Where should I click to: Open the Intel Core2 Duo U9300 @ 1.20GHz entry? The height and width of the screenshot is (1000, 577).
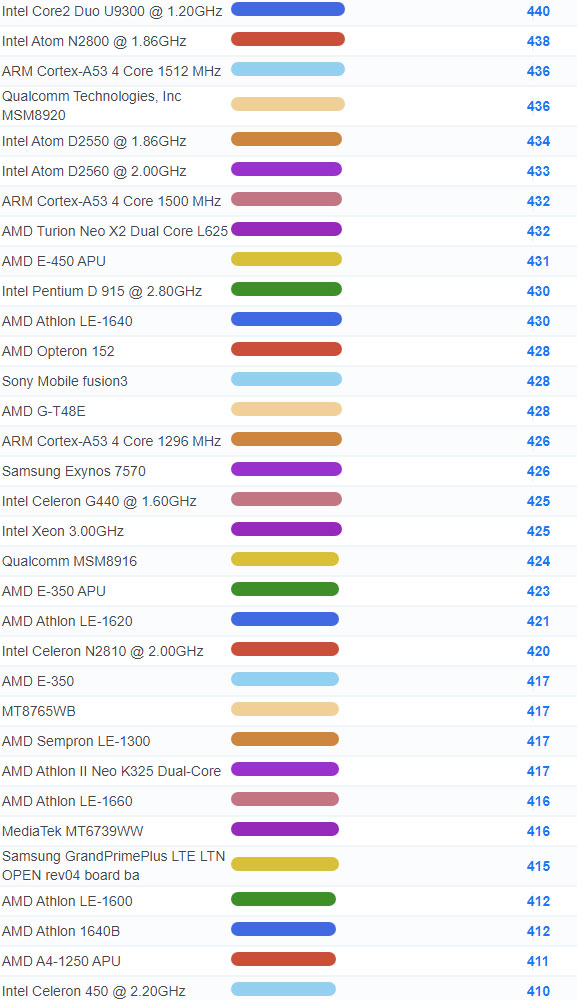click(x=112, y=11)
